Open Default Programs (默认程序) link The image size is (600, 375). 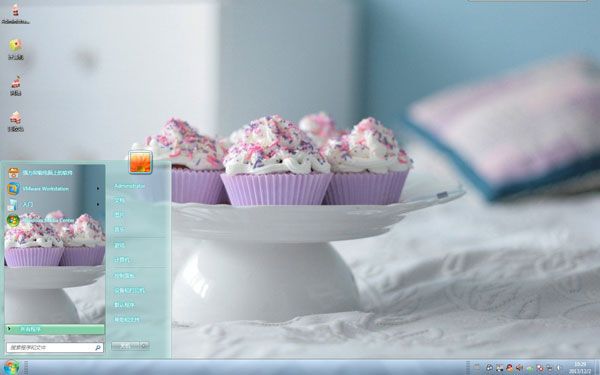124,305
